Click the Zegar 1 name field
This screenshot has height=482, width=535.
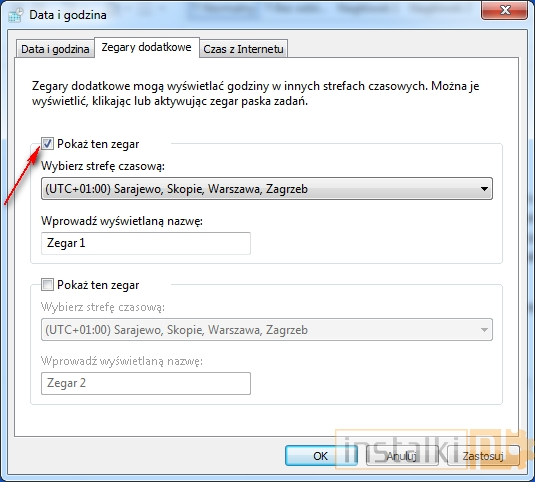coord(146,243)
